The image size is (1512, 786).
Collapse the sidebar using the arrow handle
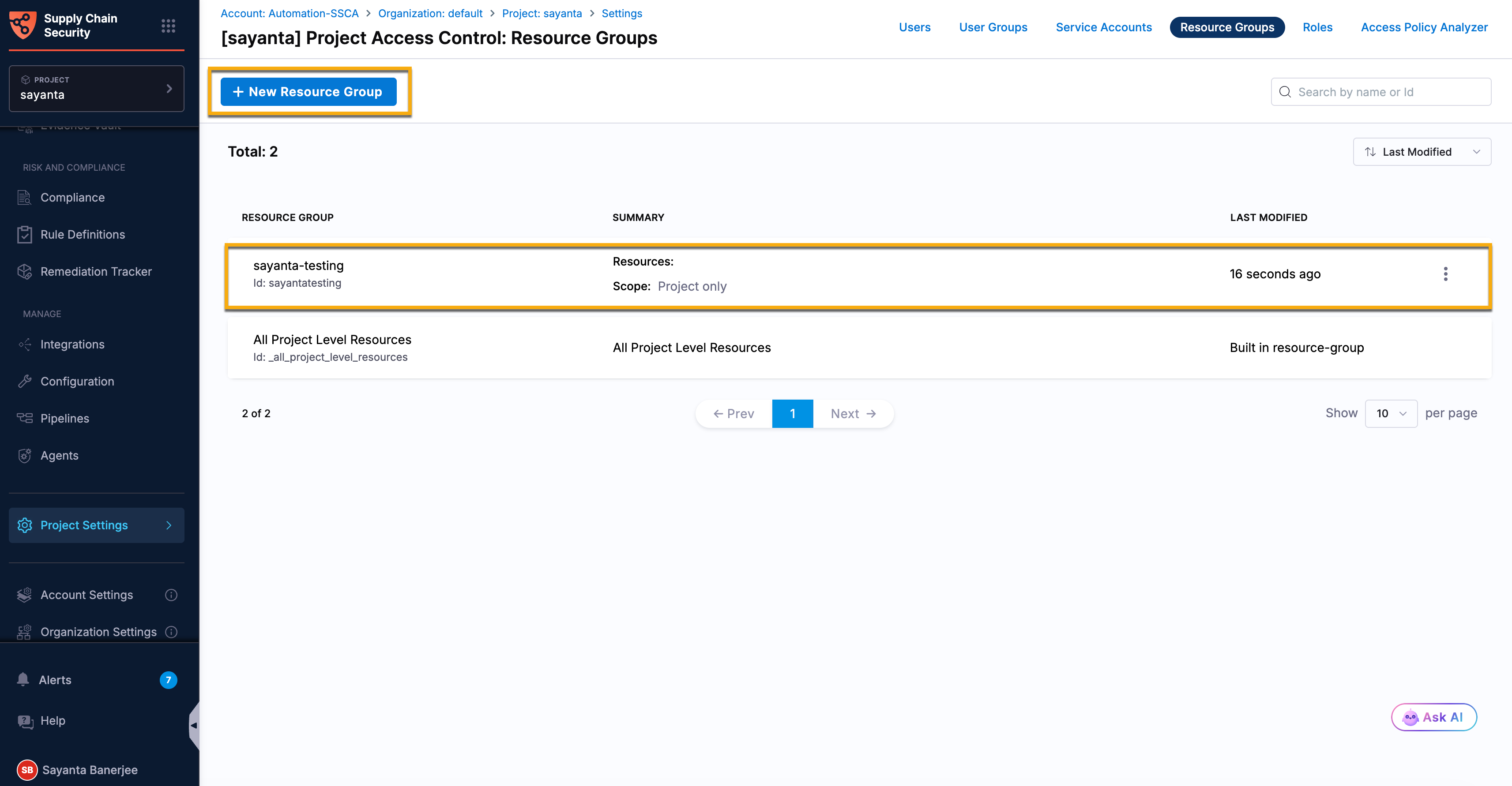click(x=194, y=726)
